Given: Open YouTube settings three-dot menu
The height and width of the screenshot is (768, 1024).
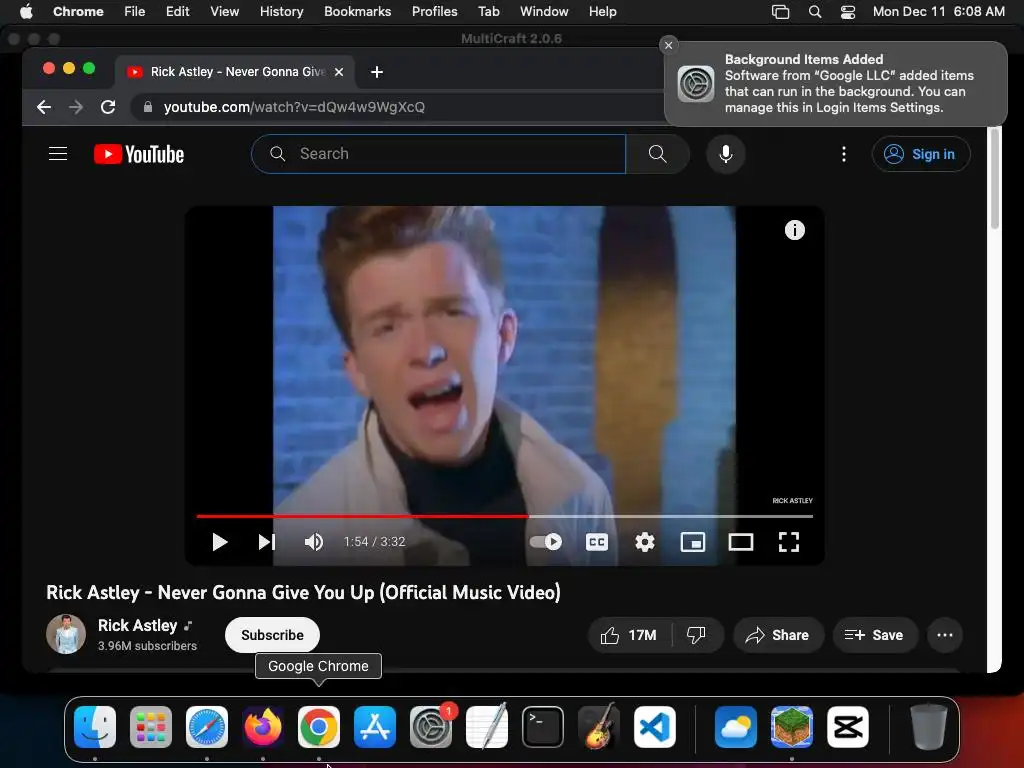Looking at the screenshot, I should (x=844, y=154).
